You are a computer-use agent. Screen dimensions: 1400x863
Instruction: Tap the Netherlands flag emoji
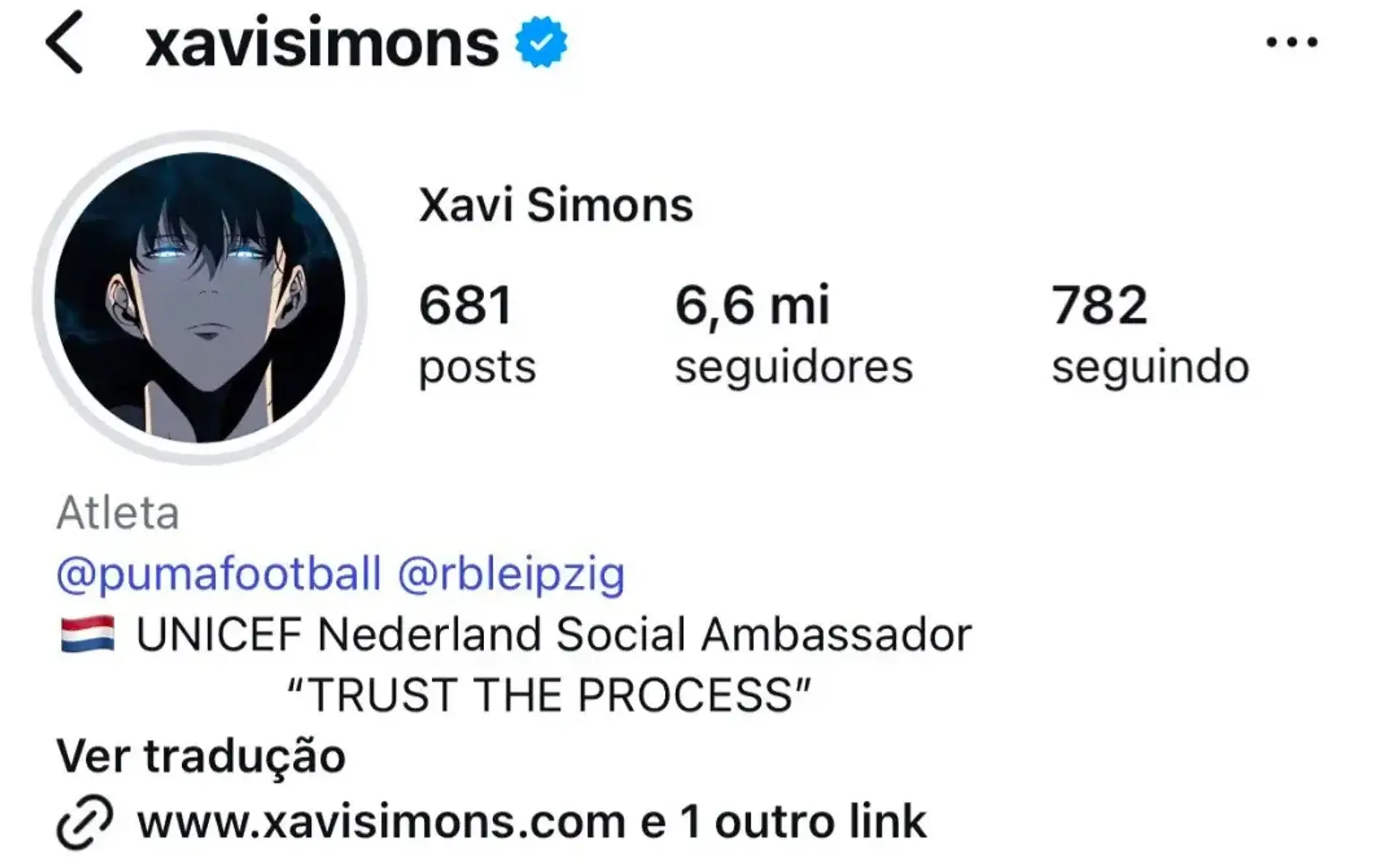[x=87, y=634]
